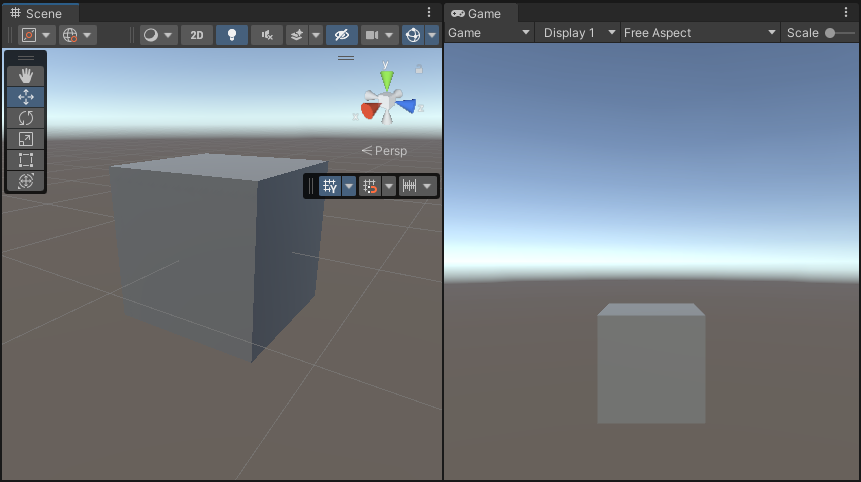
Task: Select the Rect transform tool
Action: click(x=26, y=160)
